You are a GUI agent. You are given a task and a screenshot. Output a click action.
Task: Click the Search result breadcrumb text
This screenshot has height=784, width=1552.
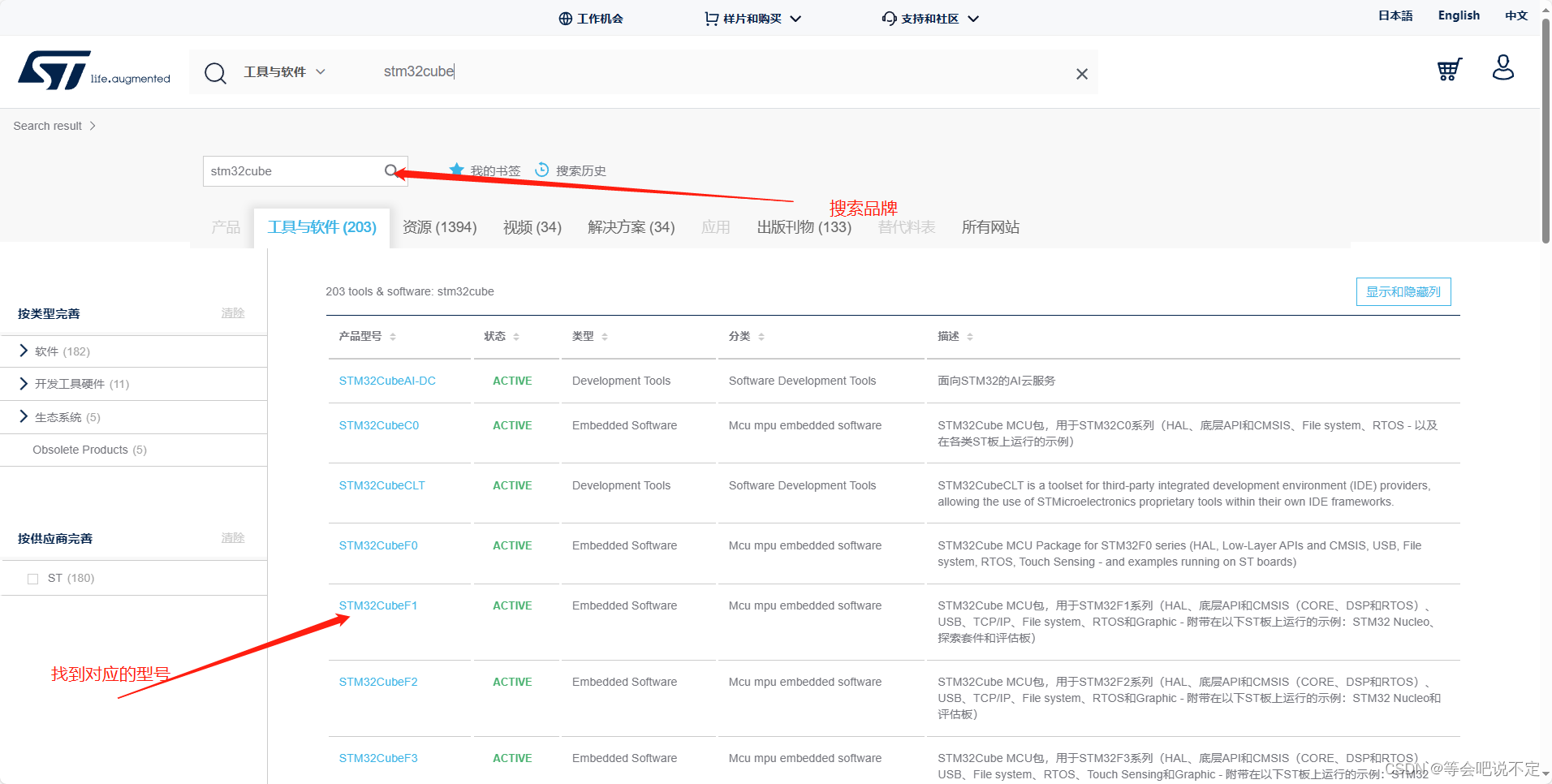(48, 126)
